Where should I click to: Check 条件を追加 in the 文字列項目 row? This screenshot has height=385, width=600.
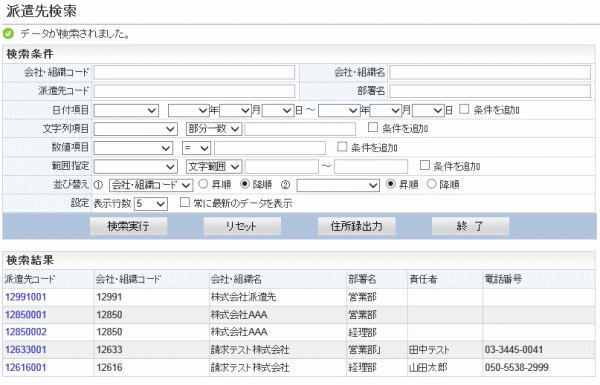click(x=373, y=127)
